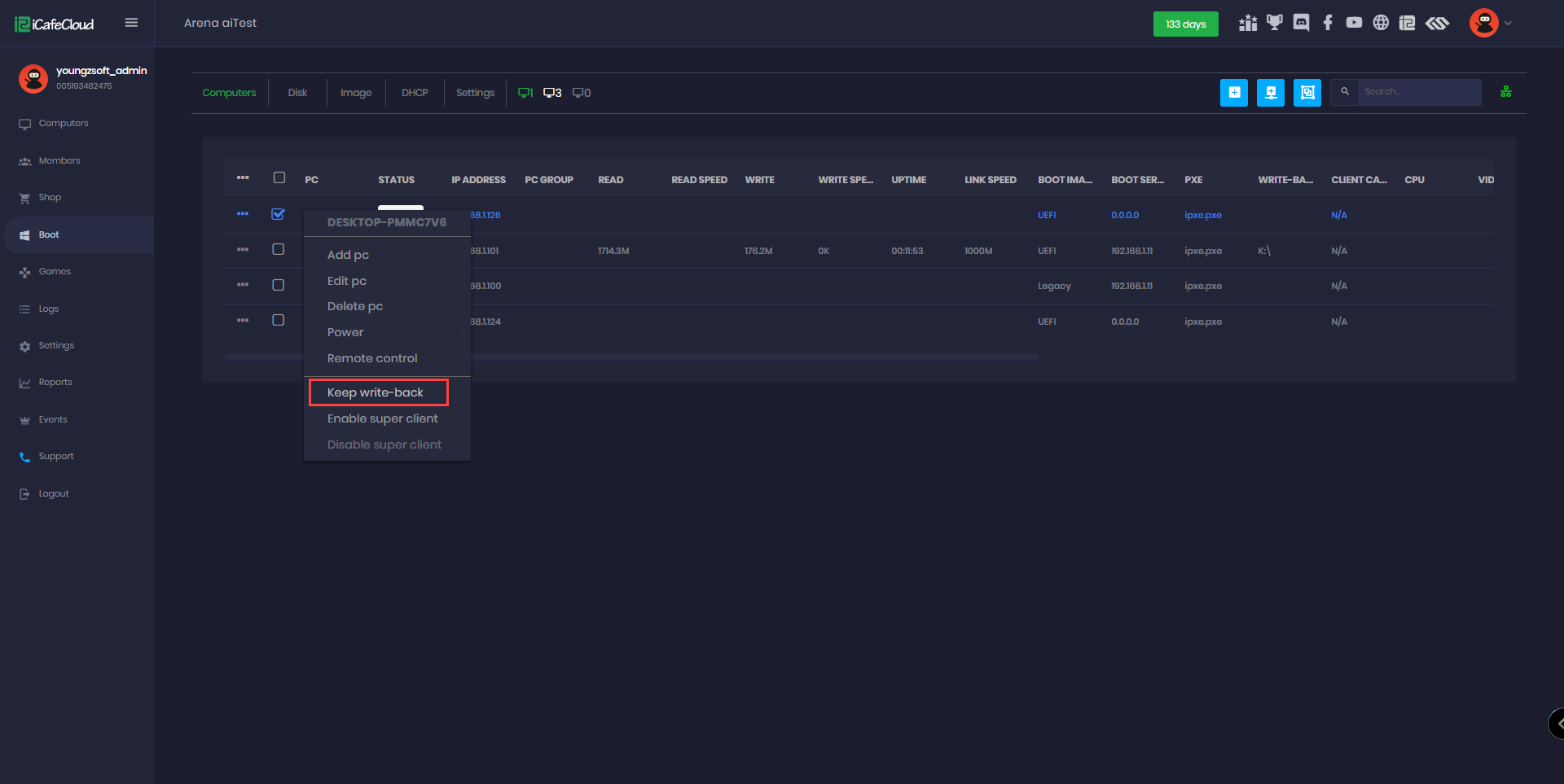
Task: Switch to the DHCP tab
Action: (415, 93)
